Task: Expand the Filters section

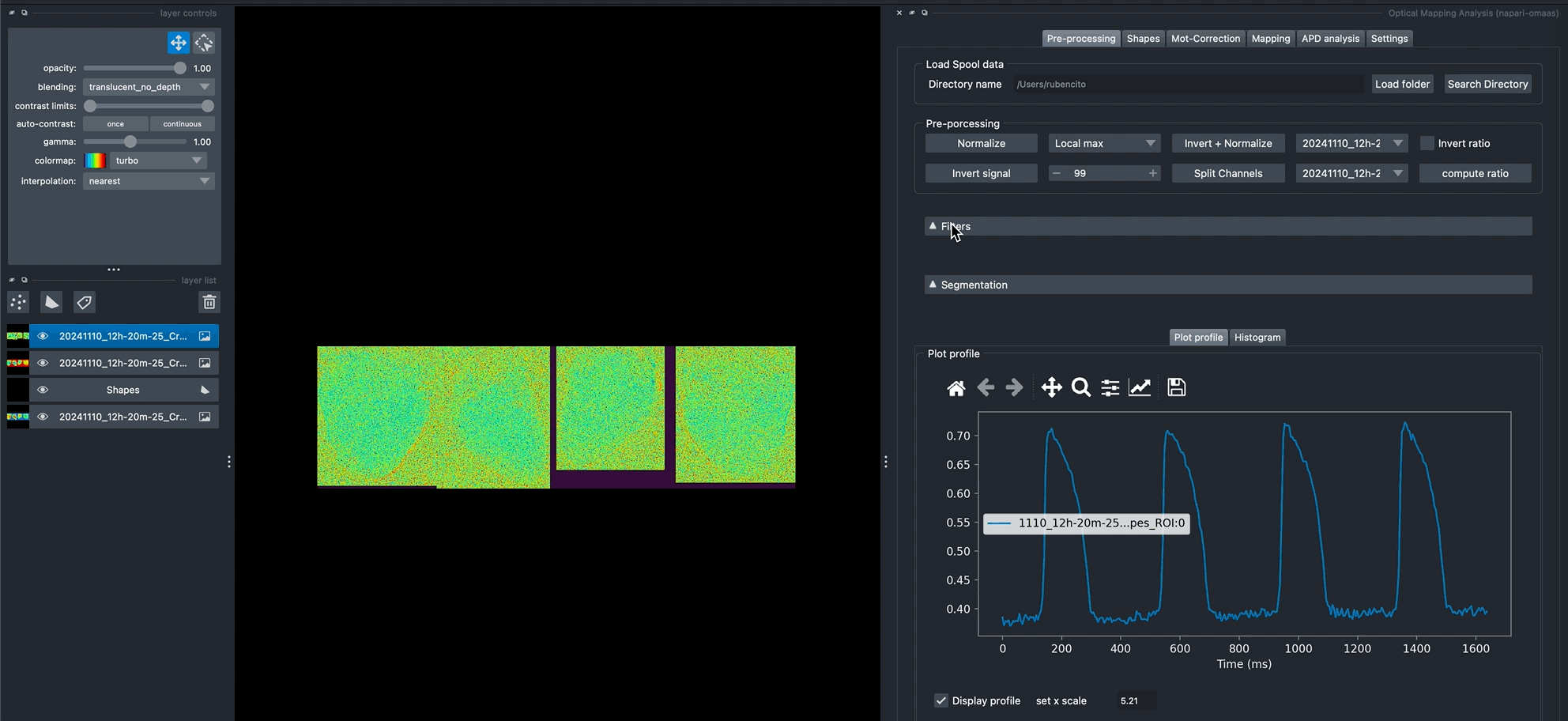Action: tap(1228, 226)
